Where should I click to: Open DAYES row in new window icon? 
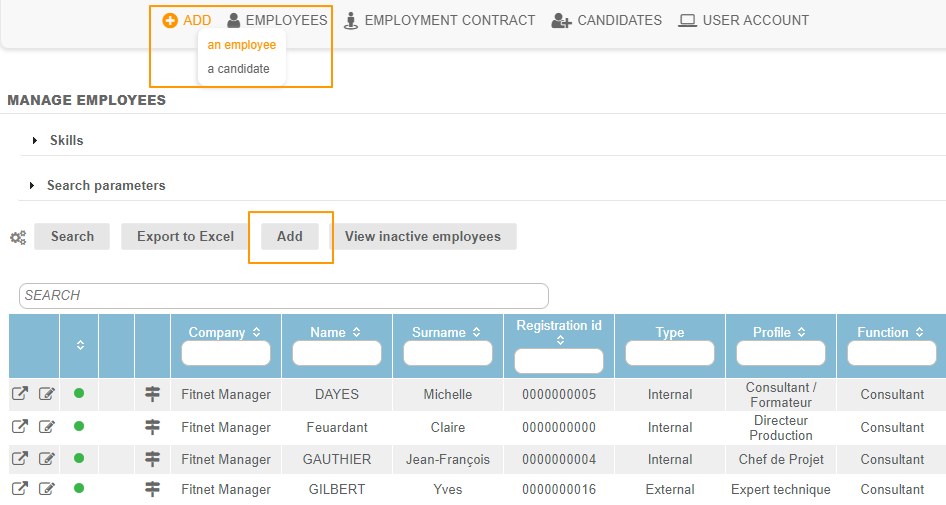pos(20,394)
